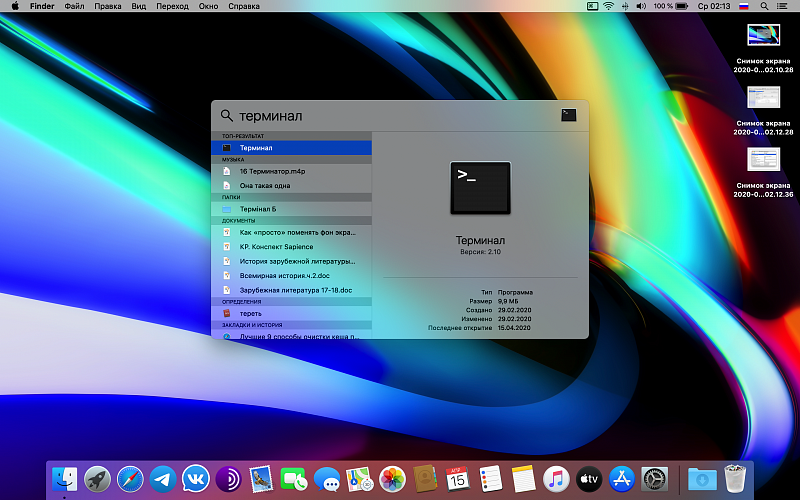The image size is (800, 500).
Task: Open the Photos app in Dock
Action: pyautogui.click(x=392, y=479)
